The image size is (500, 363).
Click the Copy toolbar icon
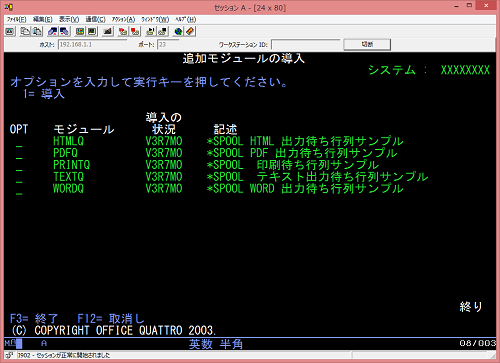click(25, 31)
